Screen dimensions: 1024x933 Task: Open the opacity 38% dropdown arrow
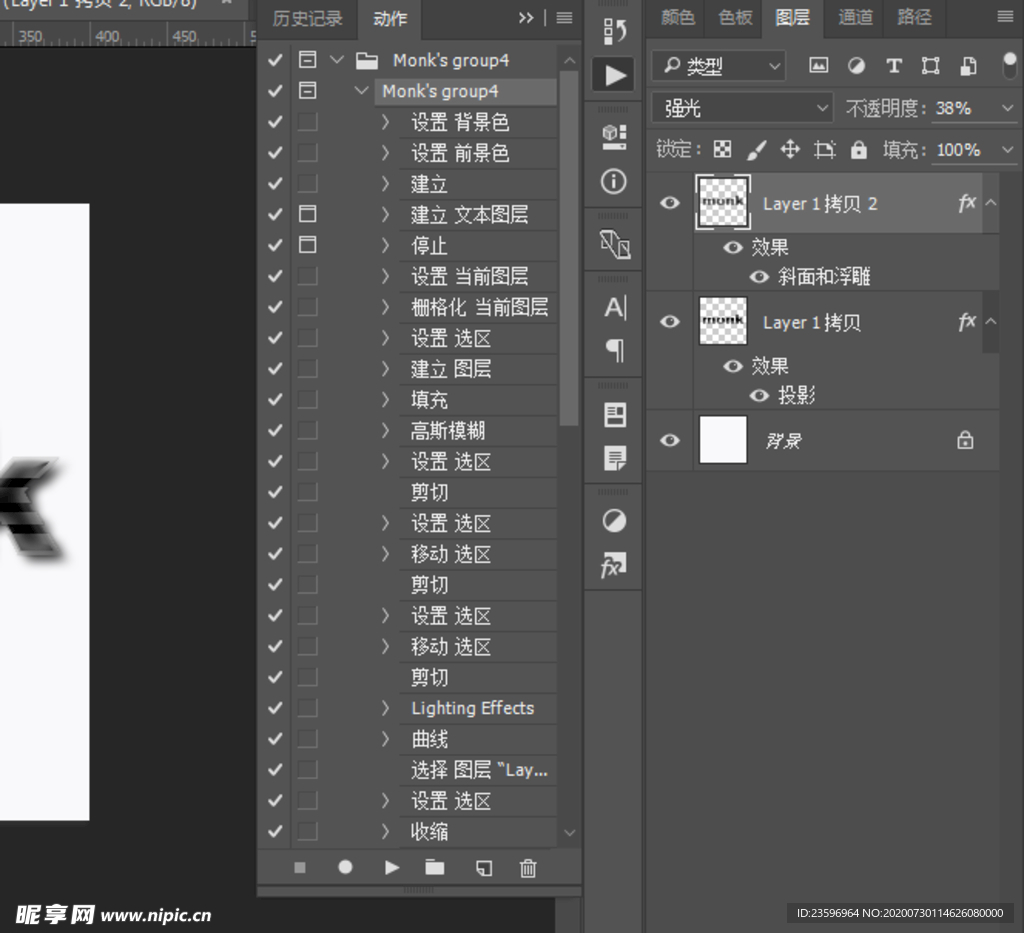pos(1006,108)
